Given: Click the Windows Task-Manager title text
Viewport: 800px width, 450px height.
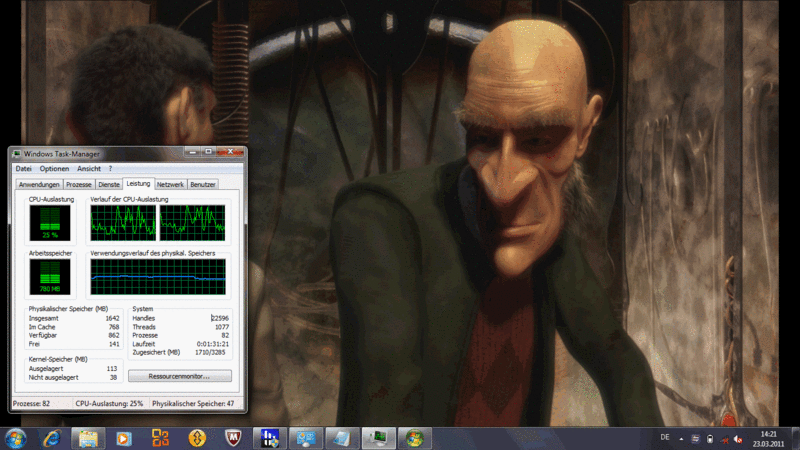Looking at the screenshot, I should pyautogui.click(x=62, y=154).
